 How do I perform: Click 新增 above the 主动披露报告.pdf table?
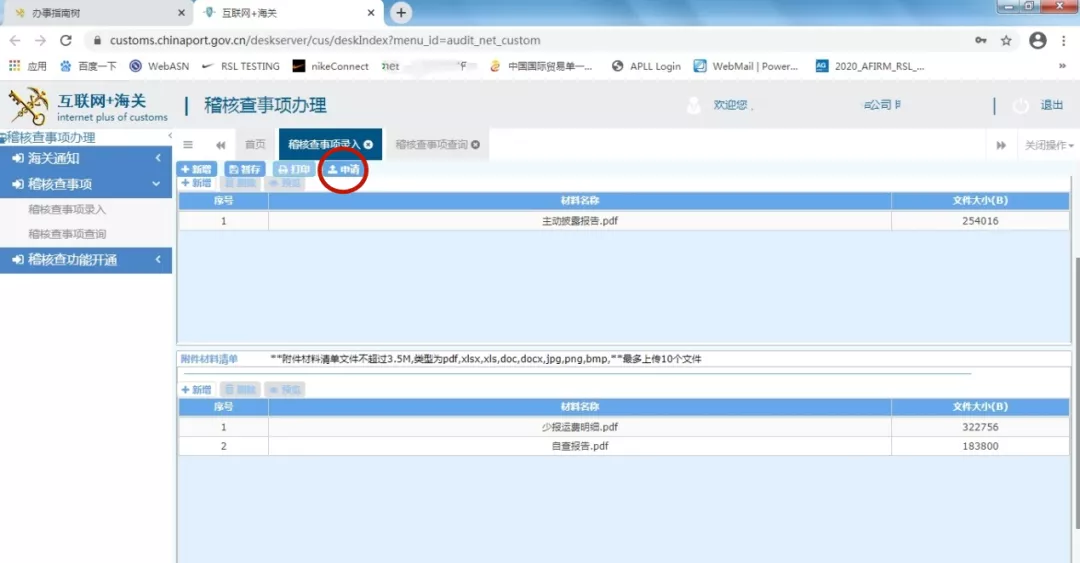click(x=197, y=183)
